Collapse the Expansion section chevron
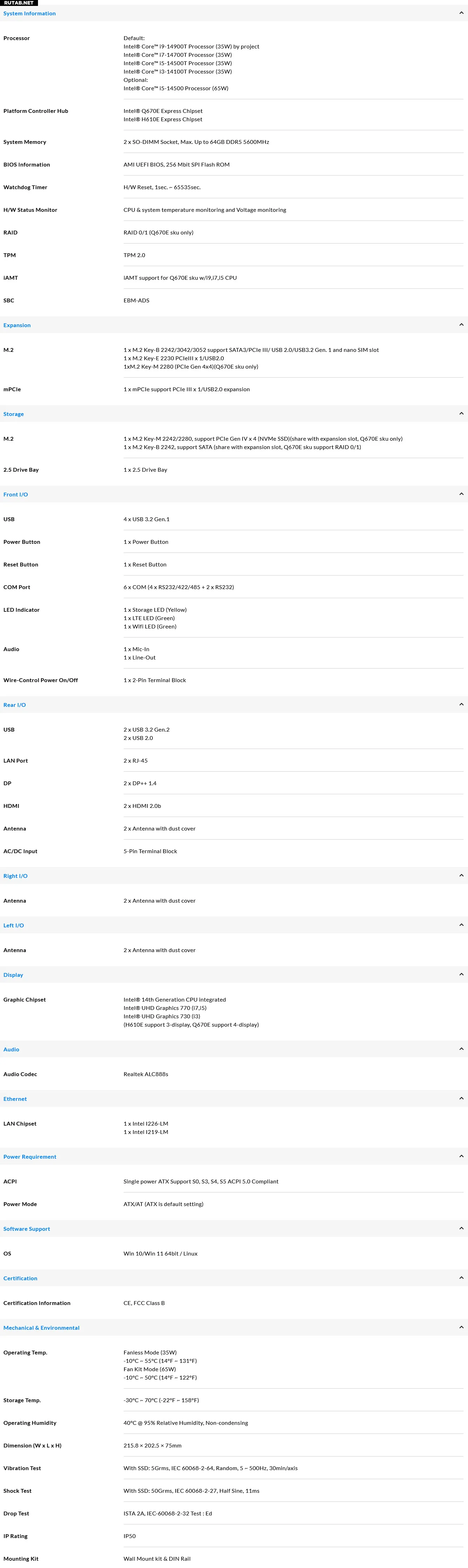The height and width of the screenshot is (1568, 468). (x=461, y=325)
